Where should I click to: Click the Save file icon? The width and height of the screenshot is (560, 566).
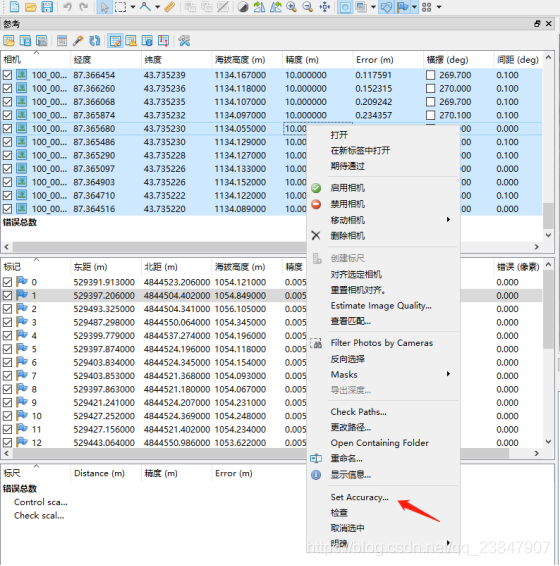point(47,7)
